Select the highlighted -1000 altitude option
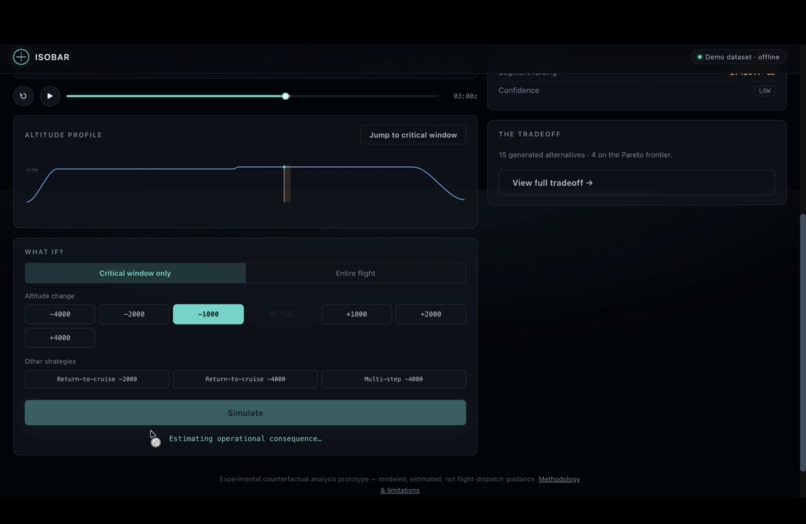The height and width of the screenshot is (524, 806). coord(208,314)
